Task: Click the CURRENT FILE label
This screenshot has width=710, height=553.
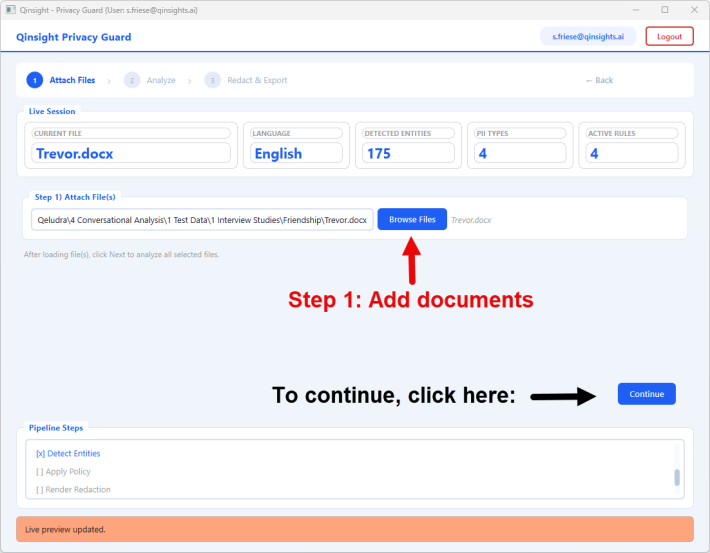Action: tap(58, 134)
